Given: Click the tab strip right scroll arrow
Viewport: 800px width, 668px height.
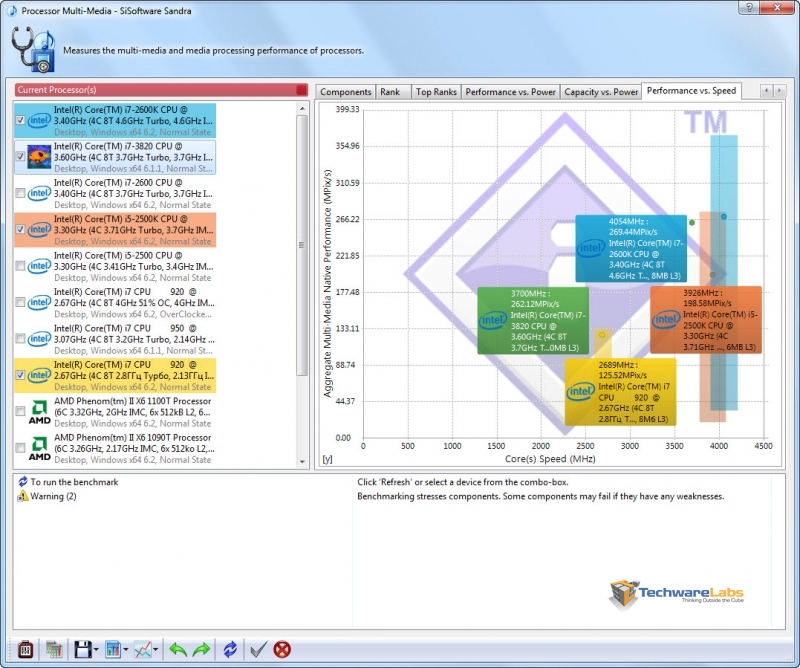Looking at the screenshot, I should pyautogui.click(x=779, y=91).
